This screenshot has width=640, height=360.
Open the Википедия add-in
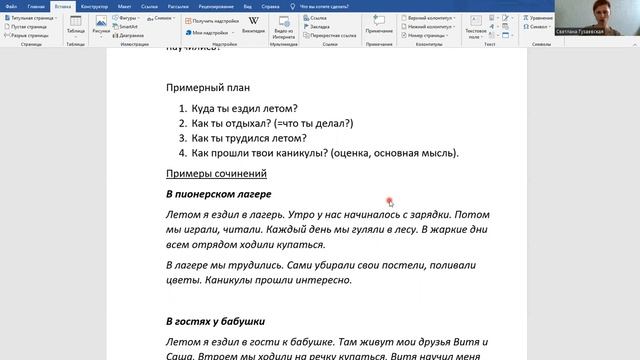click(x=253, y=25)
